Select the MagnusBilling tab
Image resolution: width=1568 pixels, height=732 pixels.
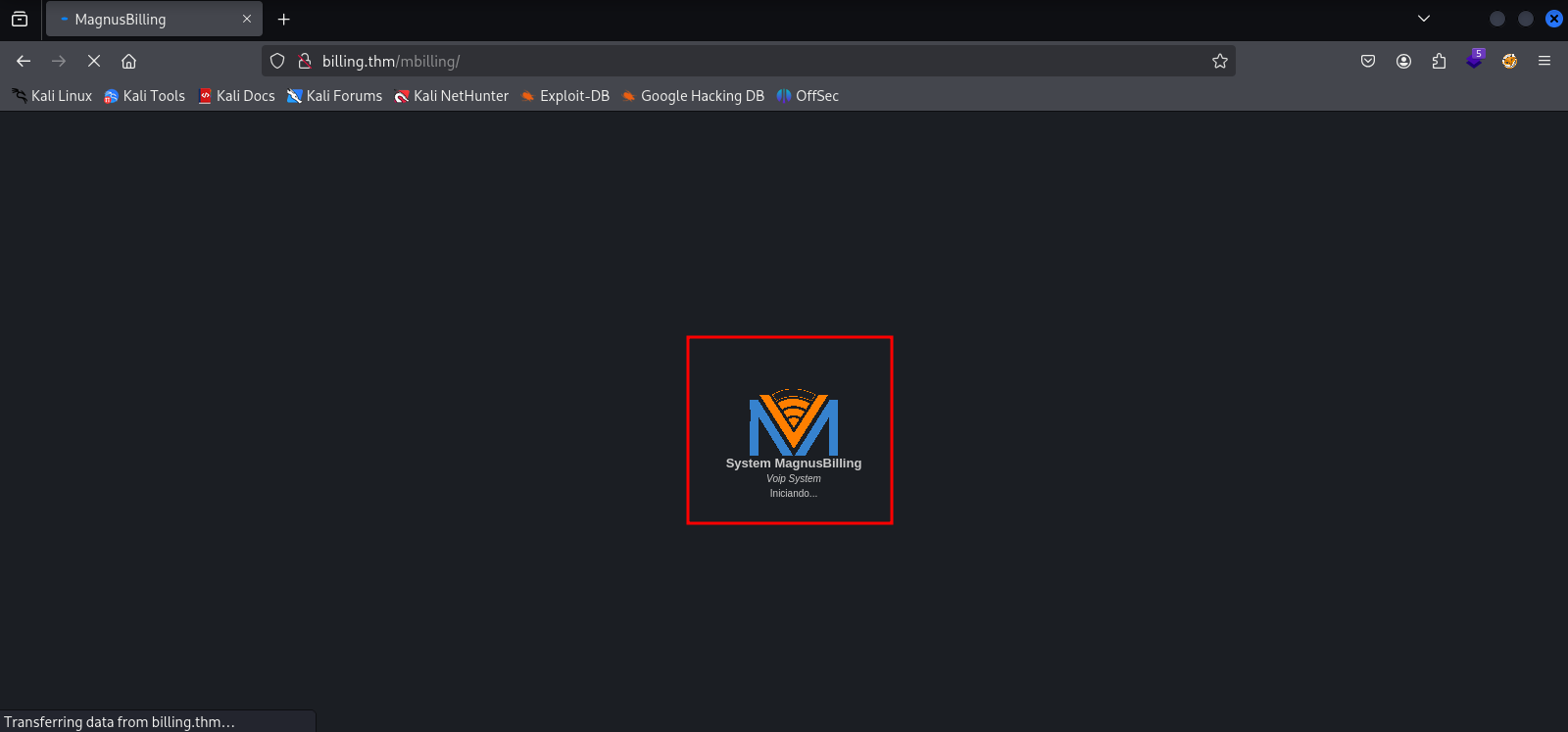(x=154, y=19)
